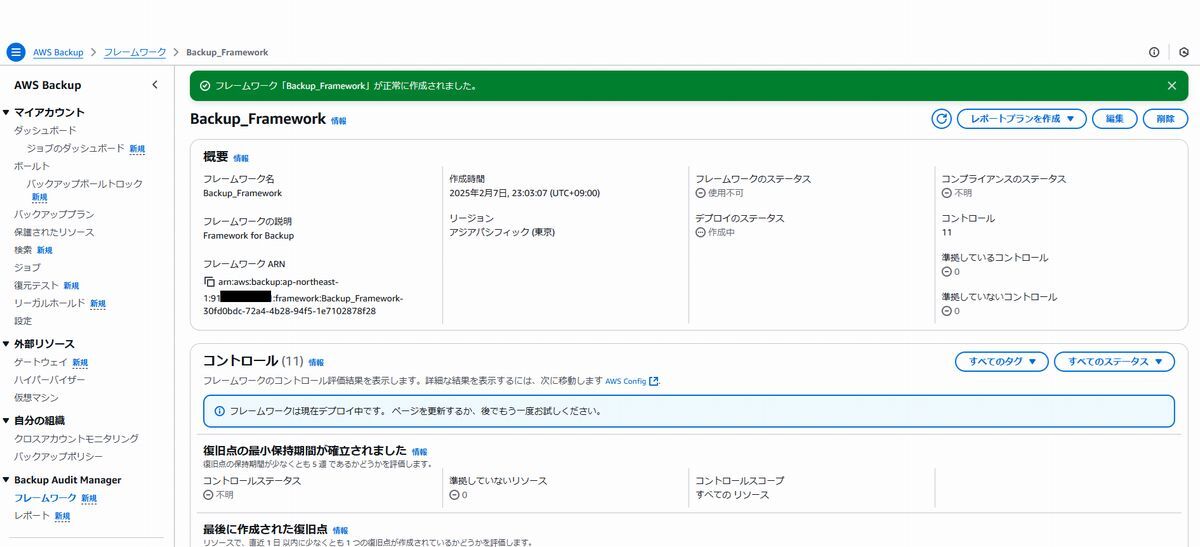Open 仮想マシン in sidebar

(x=36, y=398)
